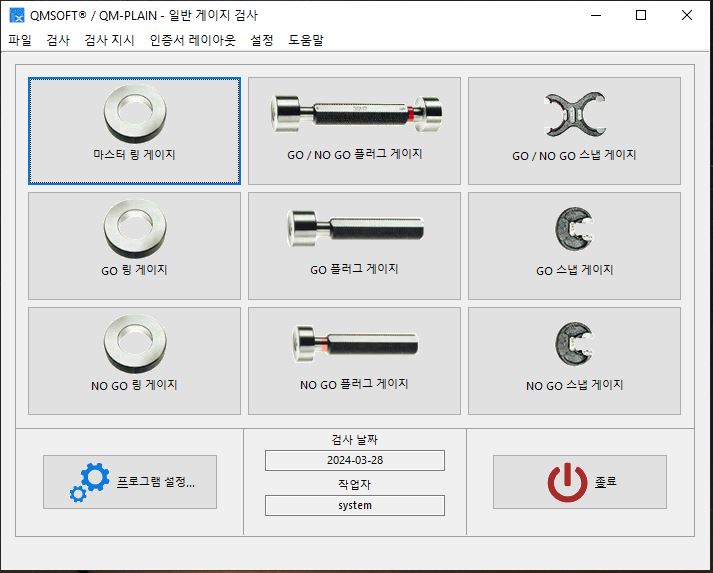Click the 작업자 field showing system
The image size is (713, 573).
pyautogui.click(x=355, y=505)
